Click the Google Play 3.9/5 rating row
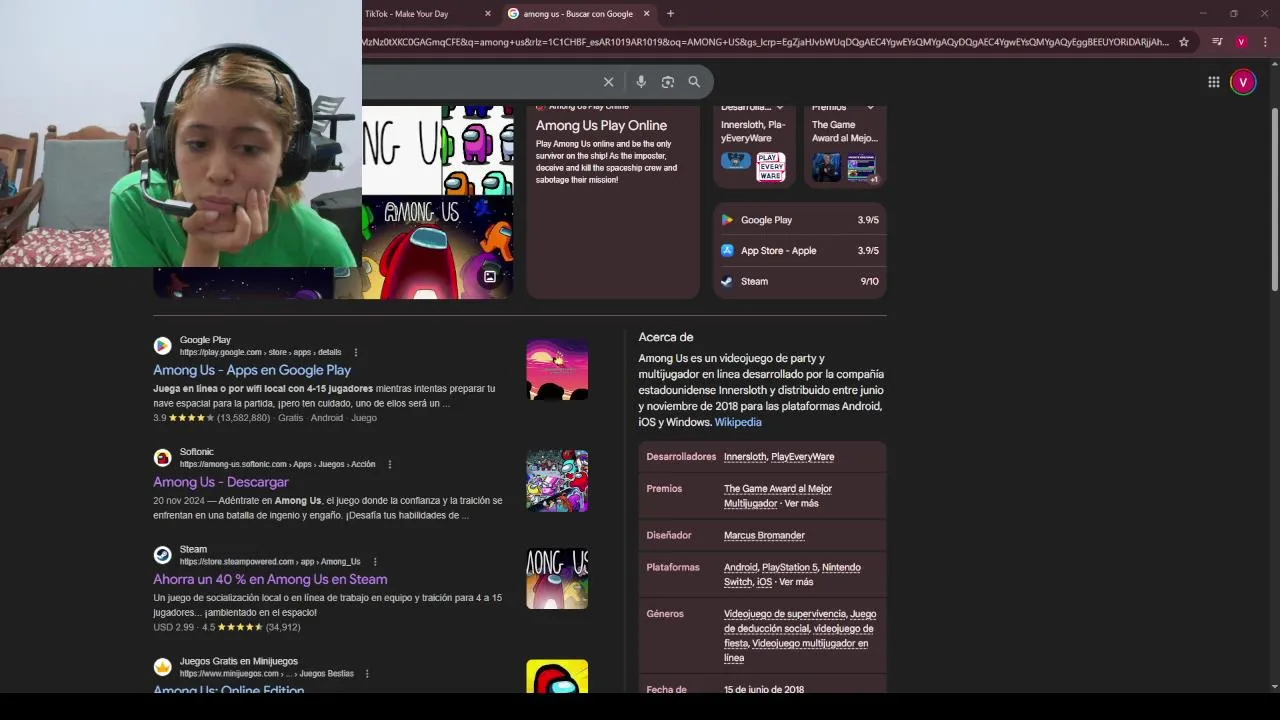Viewport: 1280px width, 720px height. 800,220
